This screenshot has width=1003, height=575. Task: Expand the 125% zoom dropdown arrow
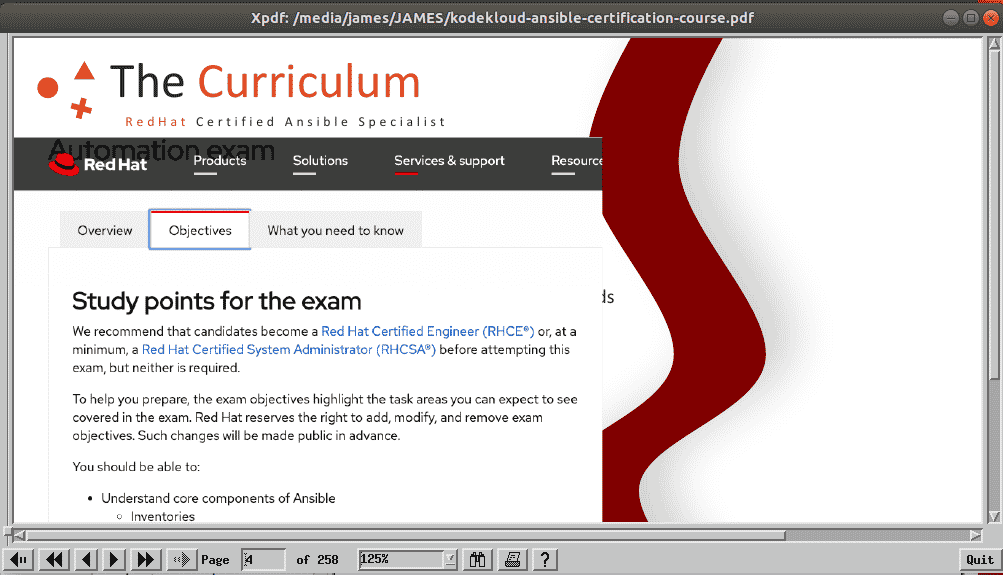click(450, 560)
